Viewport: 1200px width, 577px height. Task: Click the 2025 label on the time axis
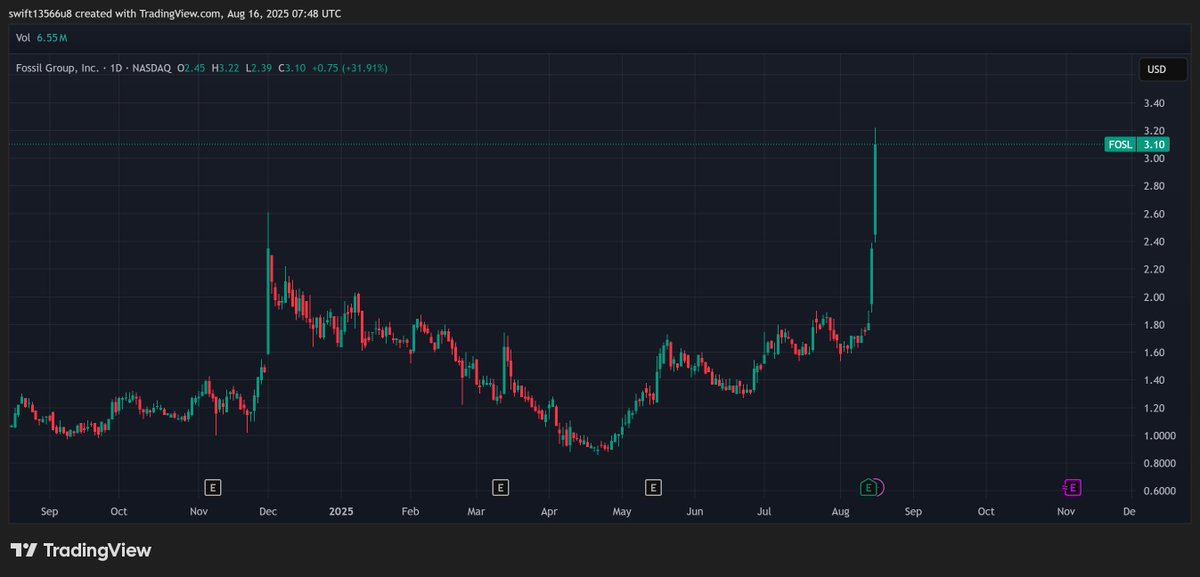[341, 511]
